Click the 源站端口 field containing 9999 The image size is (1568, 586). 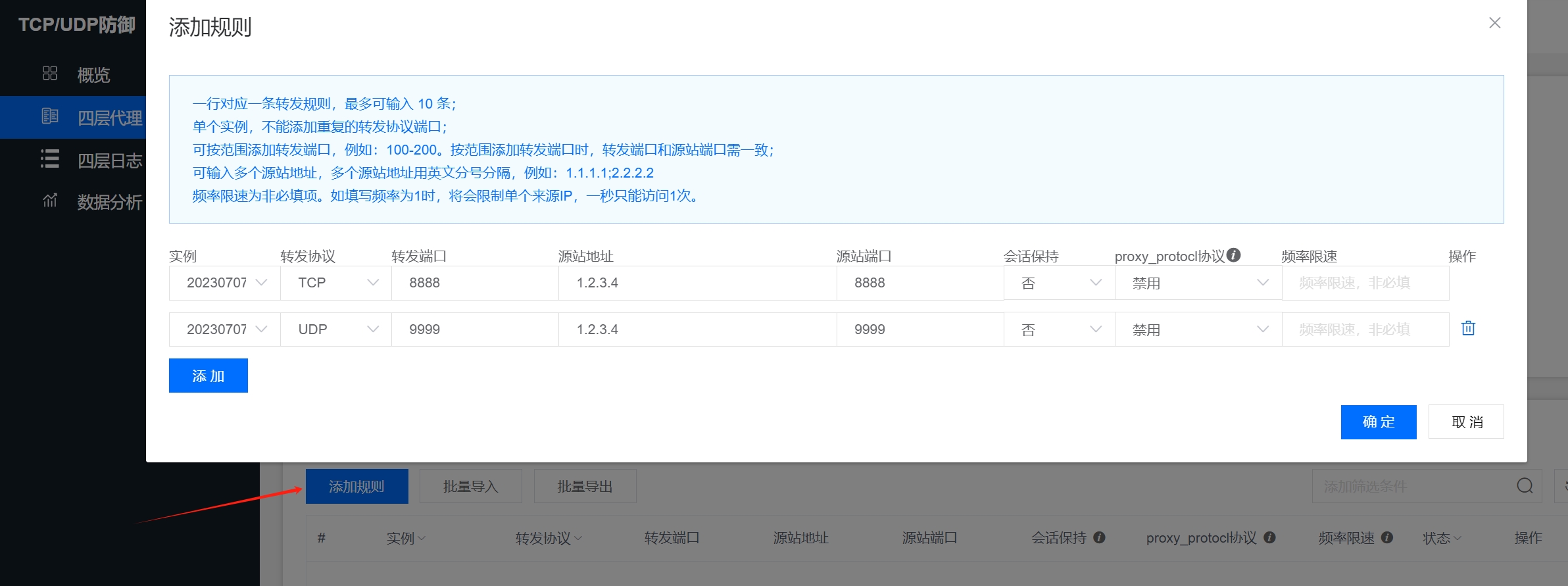920,330
